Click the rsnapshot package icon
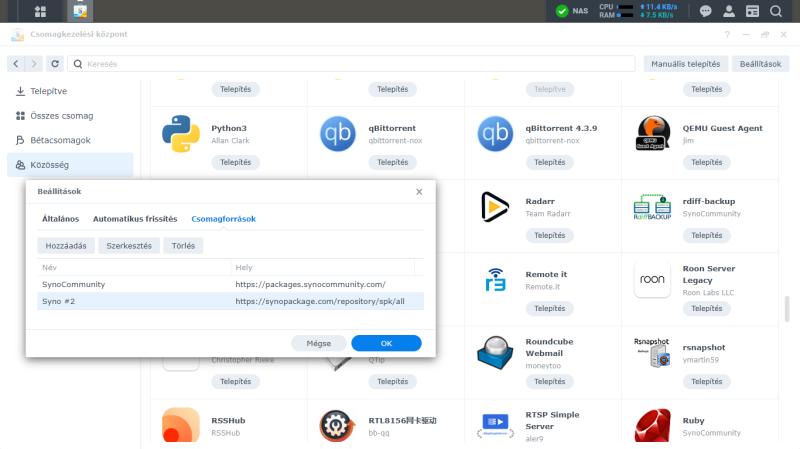 click(x=652, y=353)
